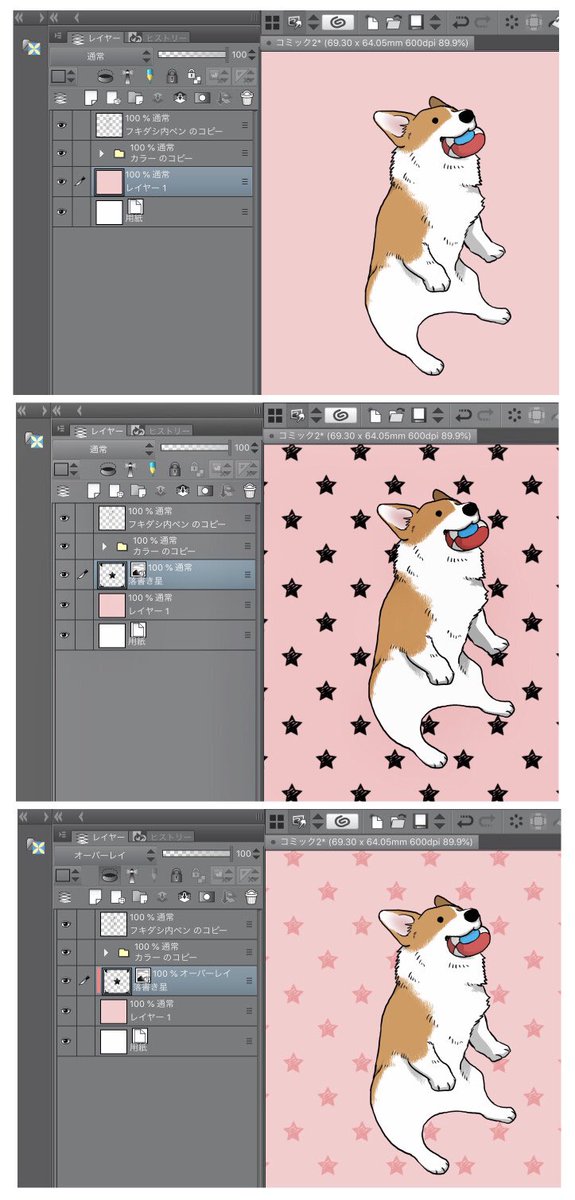Hide オーバーレイ 落書き星 layer in pink-star screenshot
The width and height of the screenshot is (575, 1200).
coord(65,982)
